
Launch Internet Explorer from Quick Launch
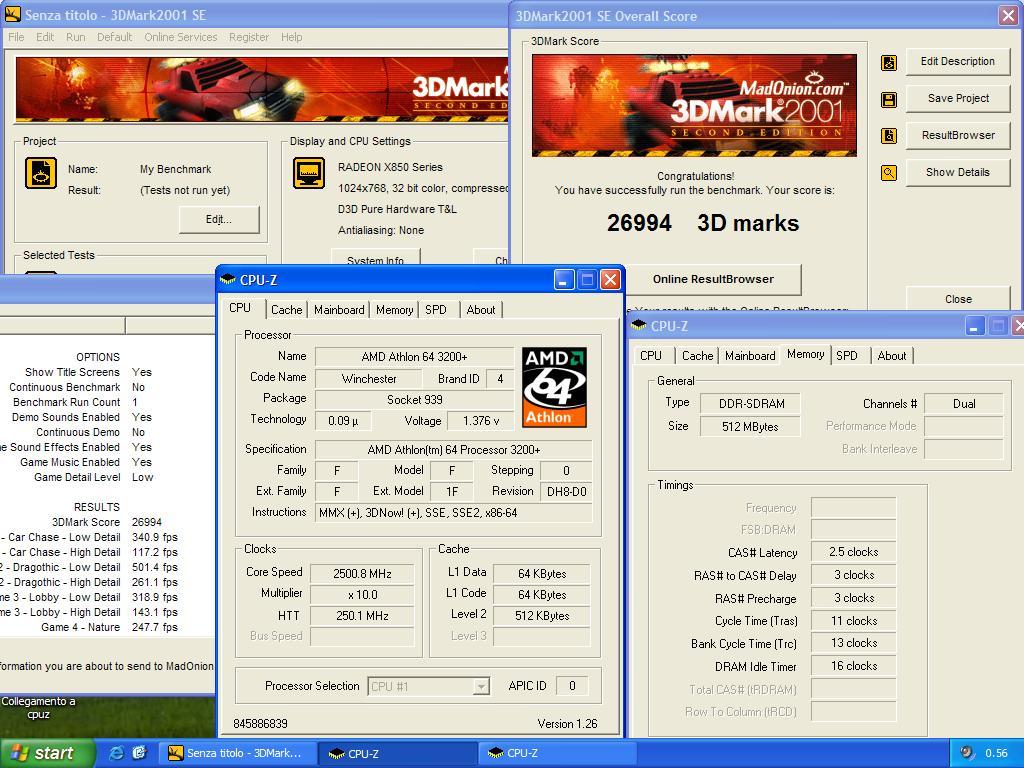pos(116,753)
